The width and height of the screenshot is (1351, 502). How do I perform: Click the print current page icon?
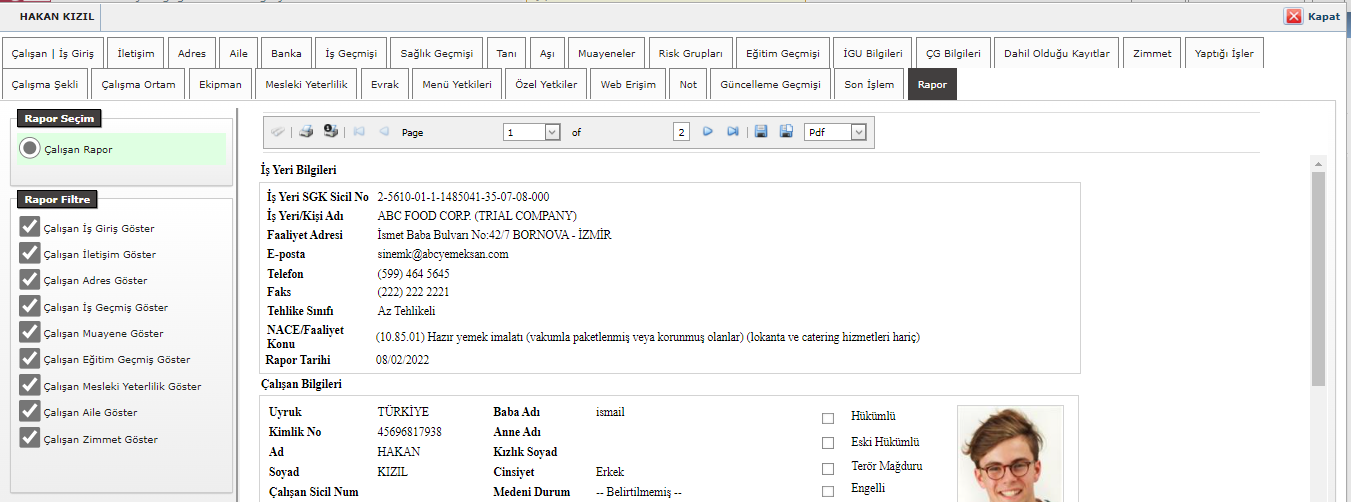tap(330, 132)
